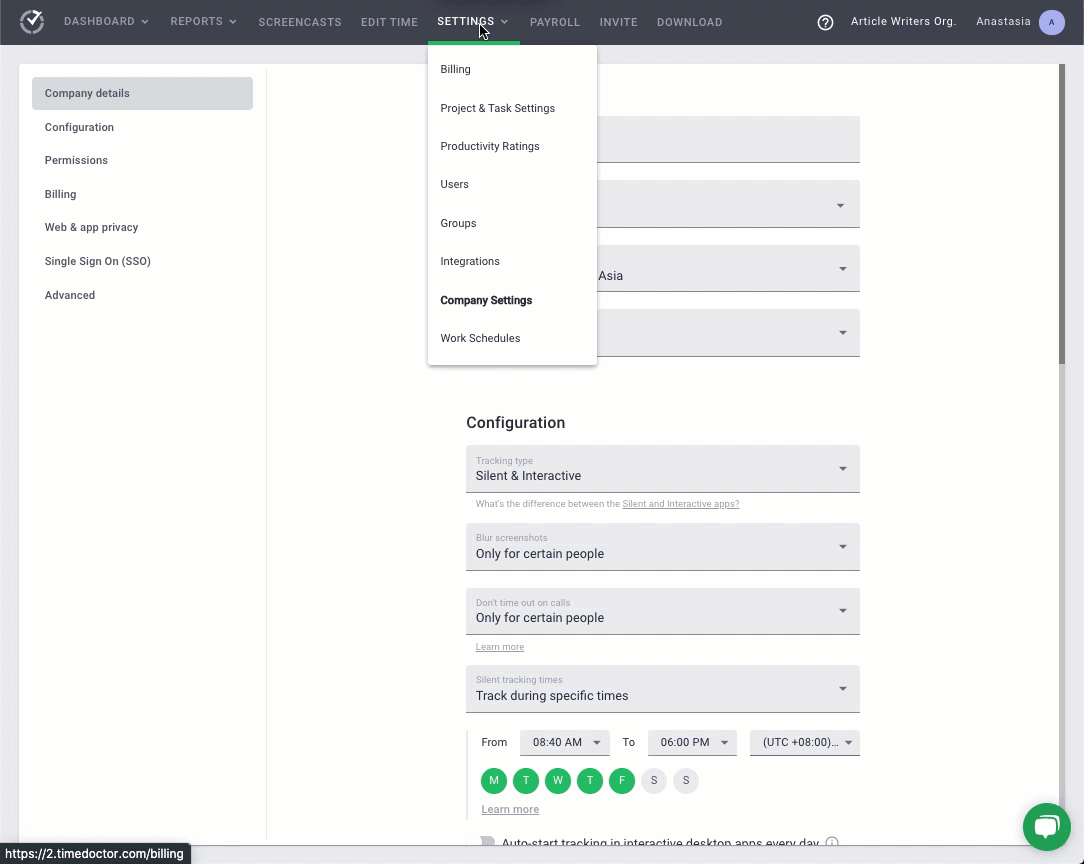Image resolution: width=1084 pixels, height=864 pixels.
Task: Toggle Auto-start tracking switch
Action: pos(487,843)
